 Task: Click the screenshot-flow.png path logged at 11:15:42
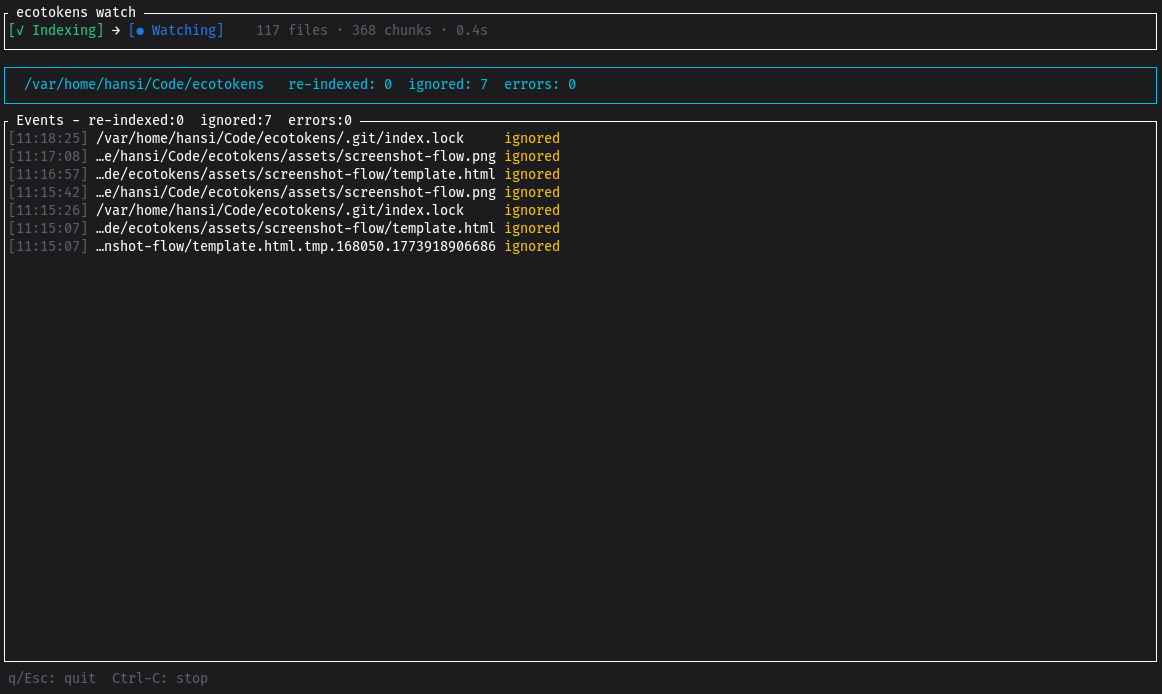point(296,192)
